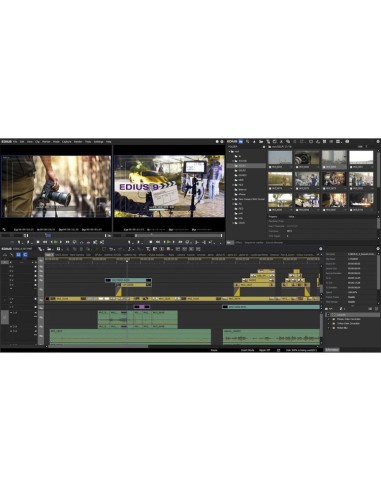This screenshot has height=492, width=381.
Task: Stop playback in the right recorder monitor
Action: point(151,242)
